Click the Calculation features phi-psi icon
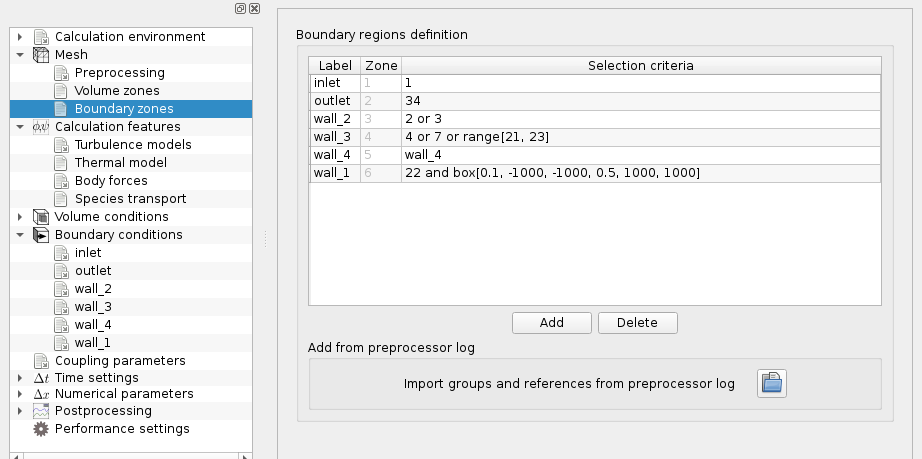 [41, 127]
